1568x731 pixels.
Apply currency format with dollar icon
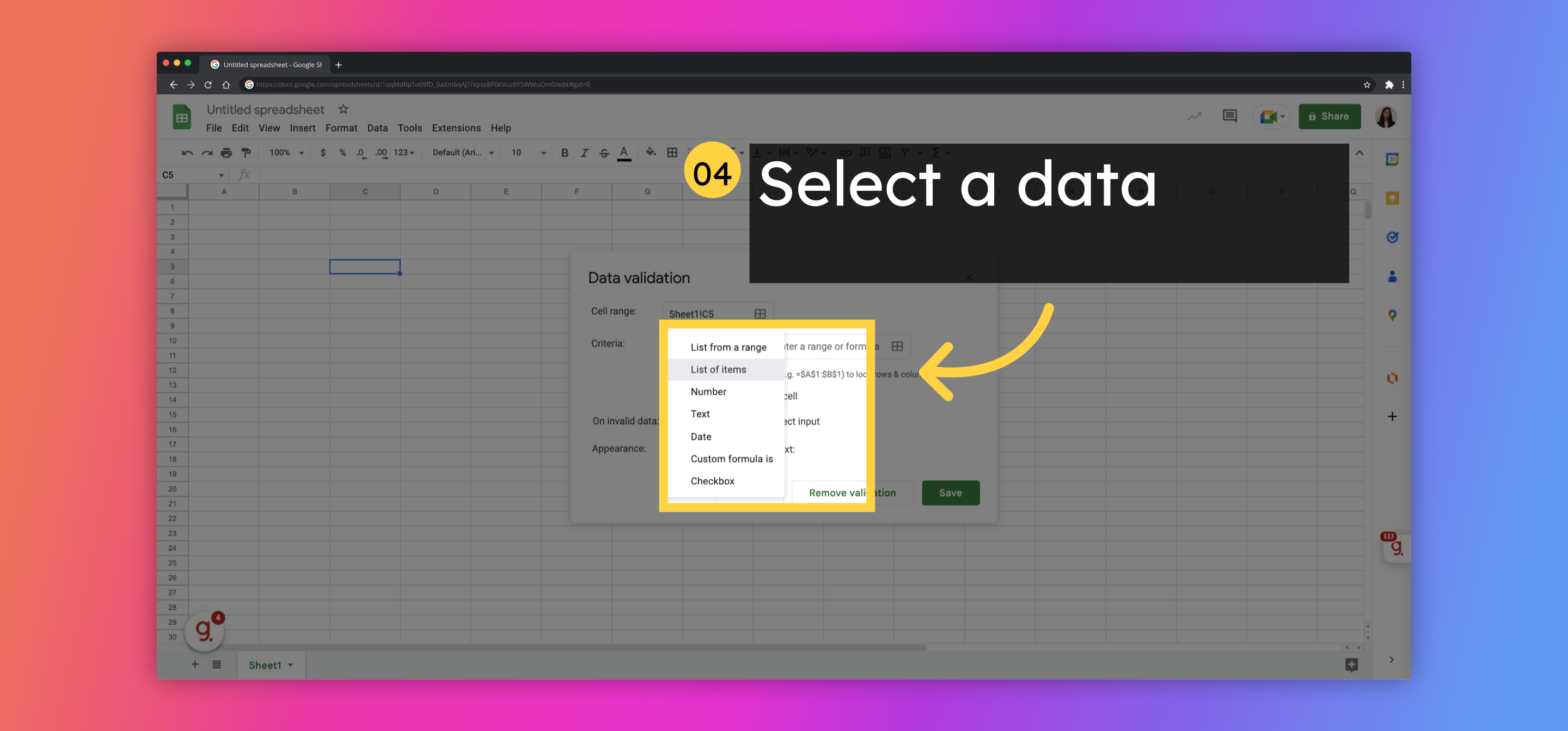click(x=323, y=153)
